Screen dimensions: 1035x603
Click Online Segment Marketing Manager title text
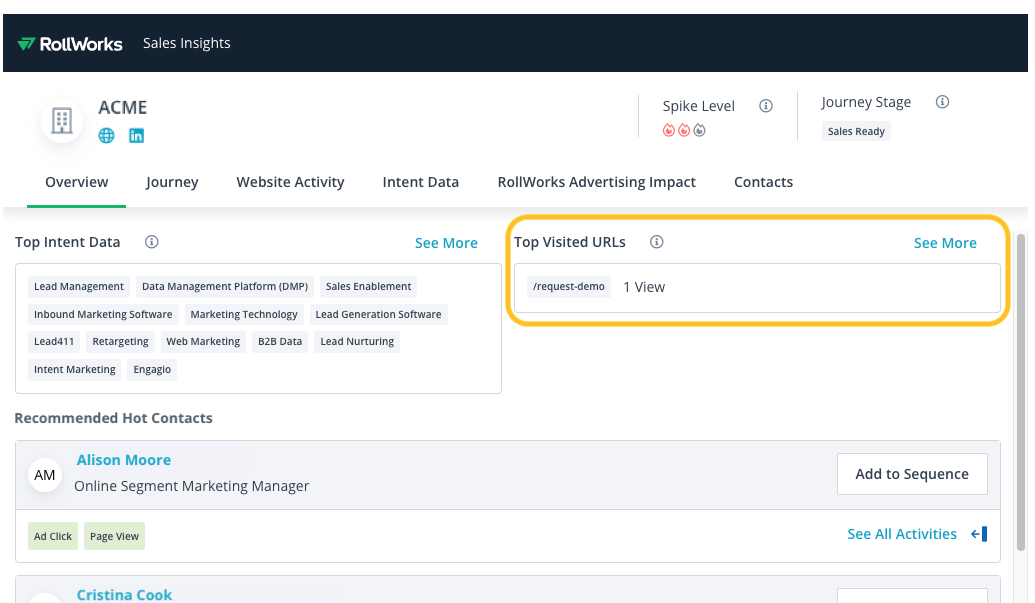[191, 486]
